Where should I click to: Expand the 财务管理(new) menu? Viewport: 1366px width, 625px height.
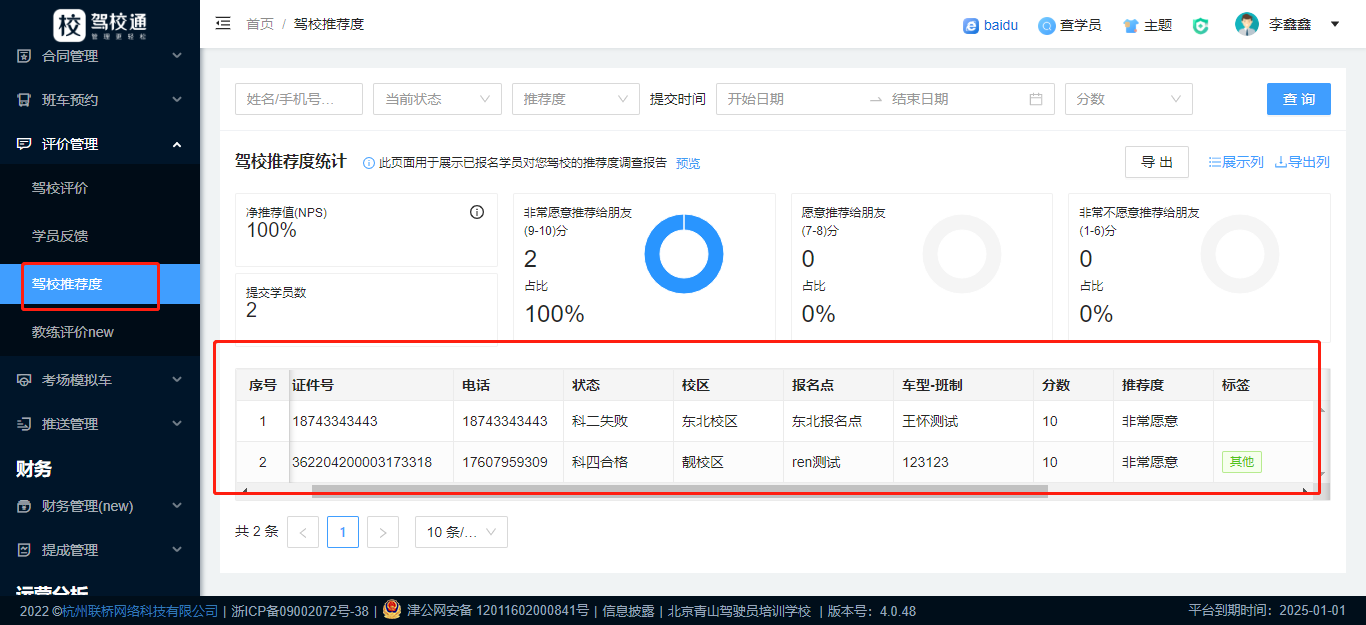(177, 506)
